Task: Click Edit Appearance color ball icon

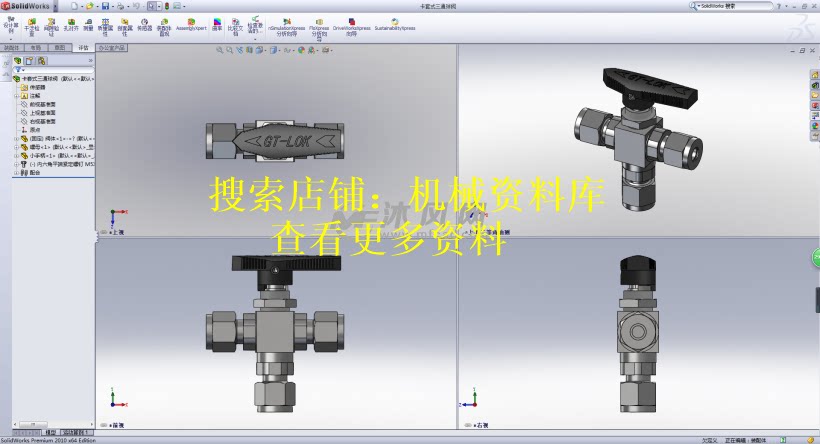Action: (301, 50)
